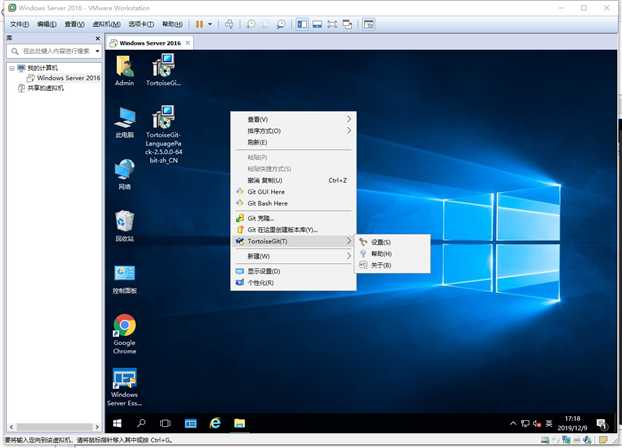Select the TortoiseGit-LanguagePack installer icon
The height and width of the screenshot is (448, 622).
[x=163, y=135]
